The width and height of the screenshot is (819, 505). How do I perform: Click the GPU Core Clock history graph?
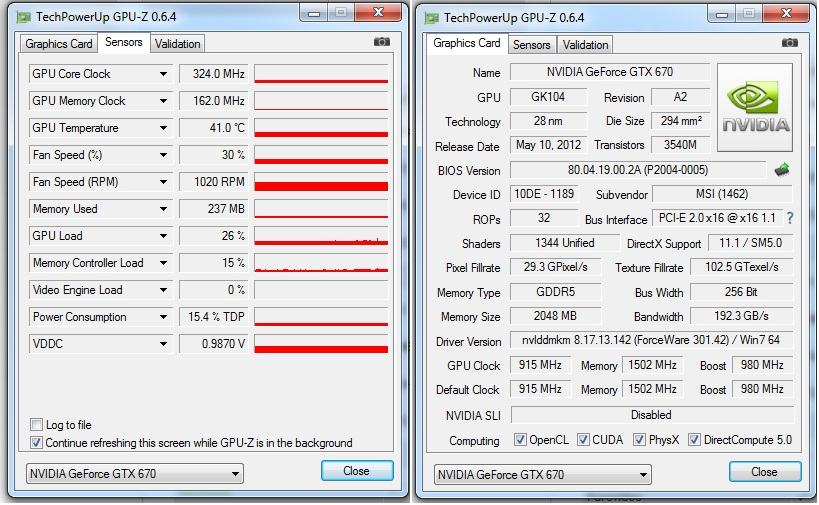point(321,74)
